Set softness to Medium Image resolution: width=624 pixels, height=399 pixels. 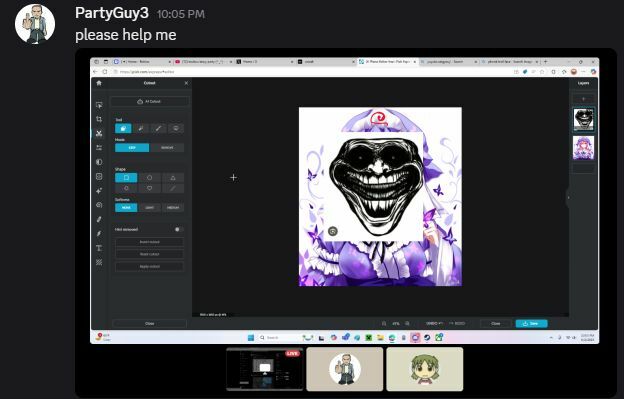[x=173, y=208]
